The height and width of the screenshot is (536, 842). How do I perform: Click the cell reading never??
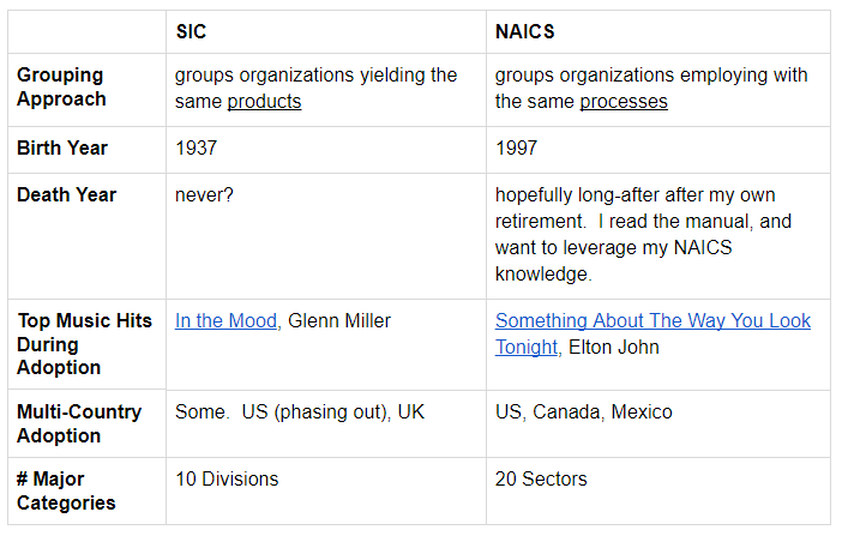[326, 236]
